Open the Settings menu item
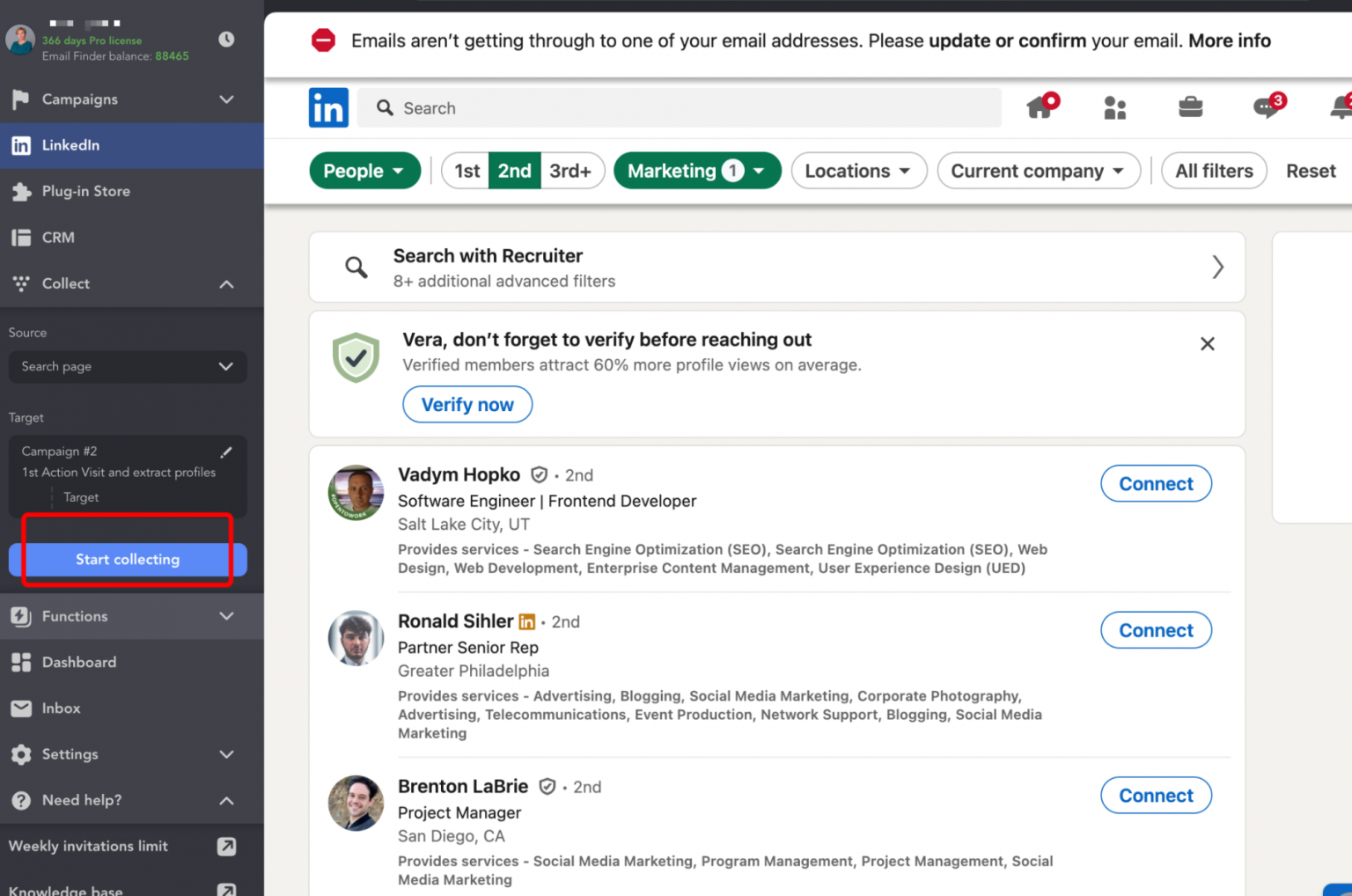Viewport: 1352px width, 896px height. pyautogui.click(x=70, y=754)
